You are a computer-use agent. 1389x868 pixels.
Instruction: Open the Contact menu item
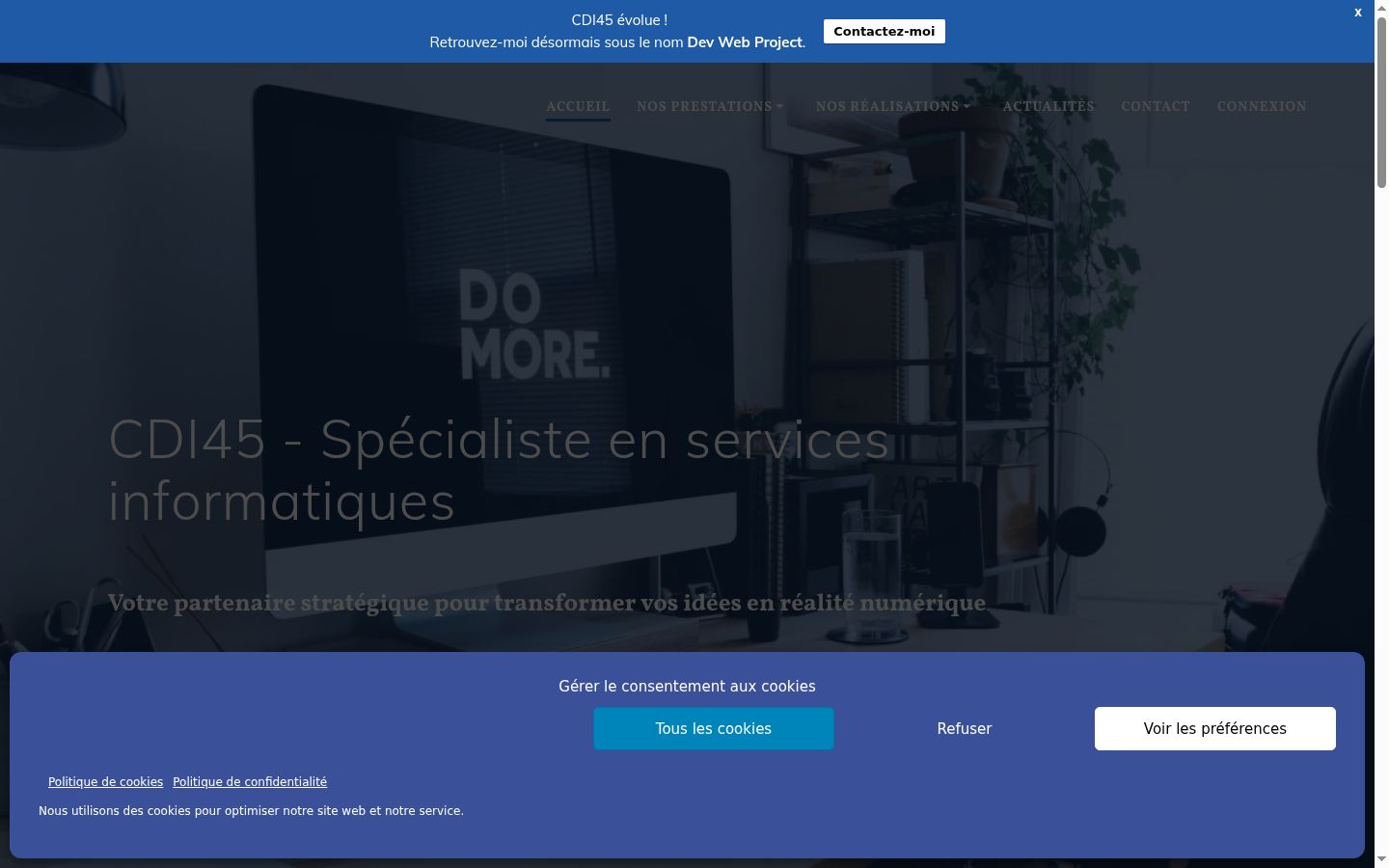[x=1156, y=106]
